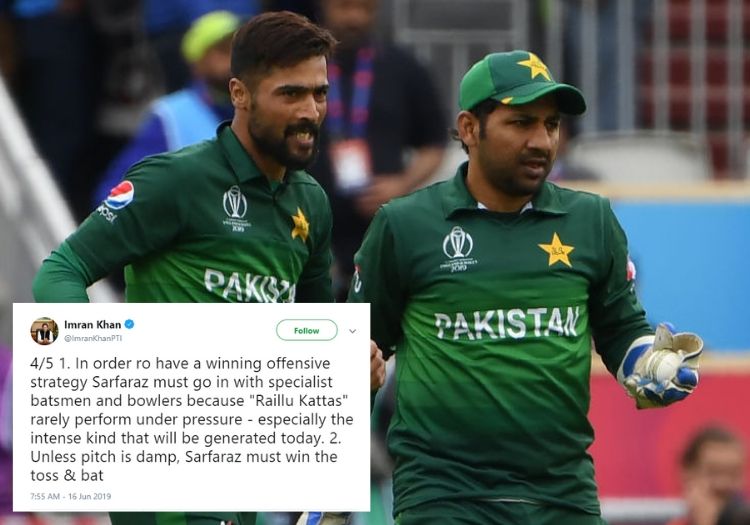Click the "toss & bat" last line of tweet

click(67, 475)
